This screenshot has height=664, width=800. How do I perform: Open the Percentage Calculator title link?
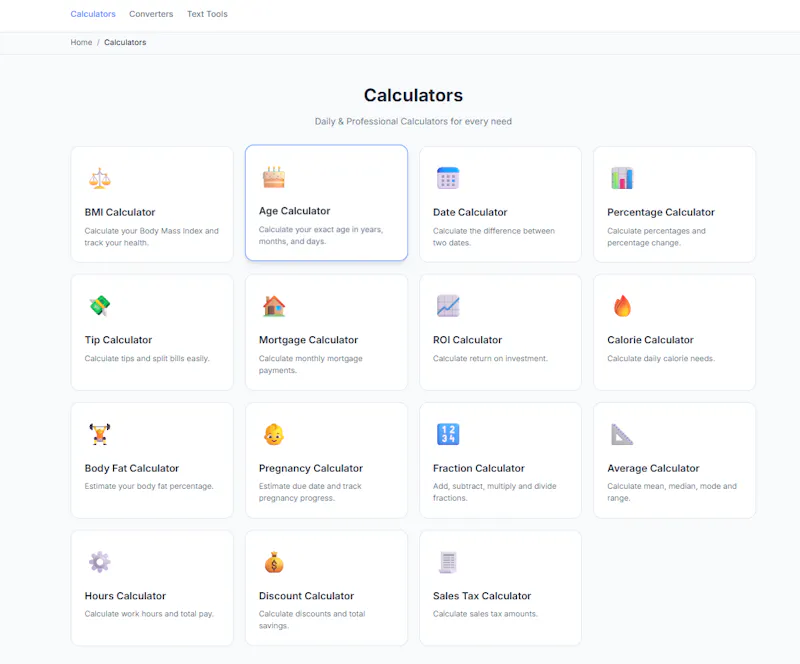point(661,212)
